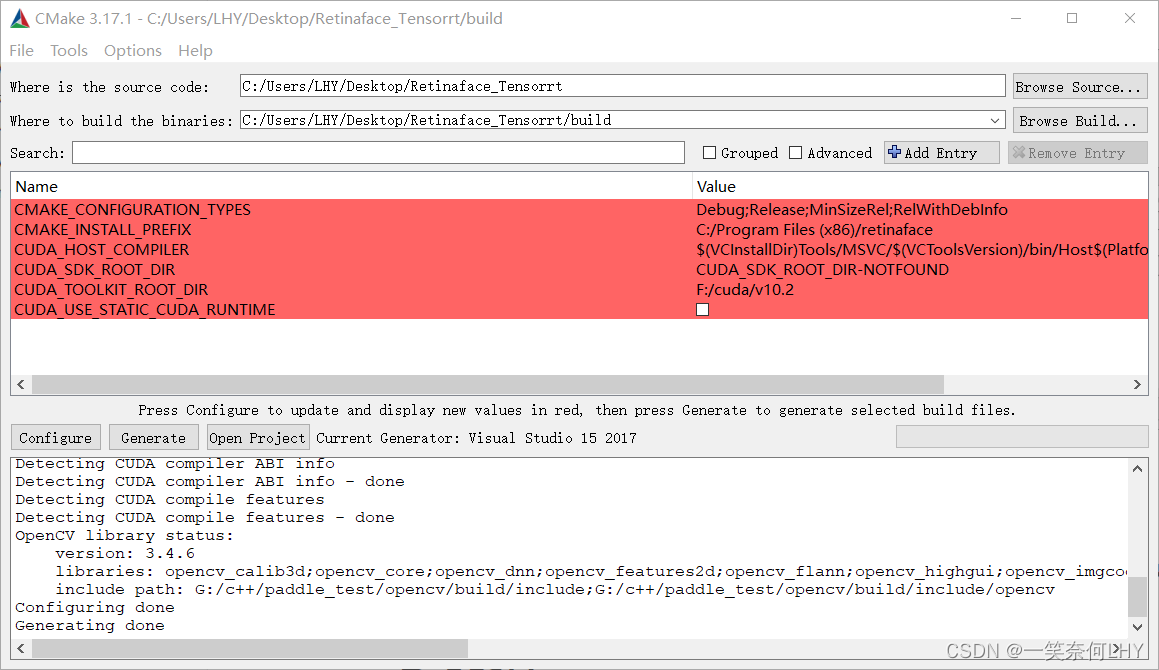Open the Options menu
Image resolution: width=1159 pixels, height=670 pixels.
(x=132, y=50)
